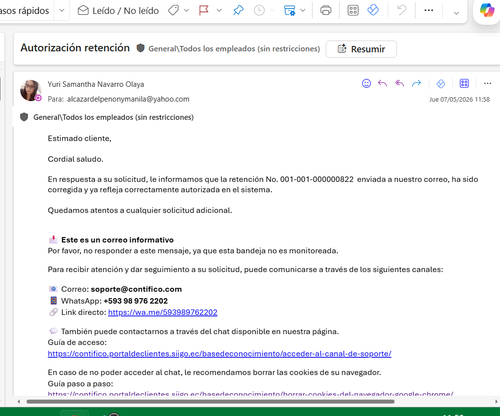Open the acceder-al-canal-de-soporte guide link
Image resolution: width=500 pixels, height=416 pixels.
(219, 354)
